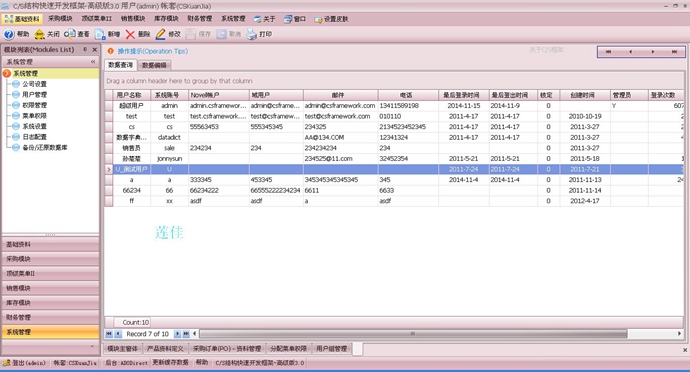Click the 帮助 help icon in toolbar
The image size is (690, 372).
point(9,34)
